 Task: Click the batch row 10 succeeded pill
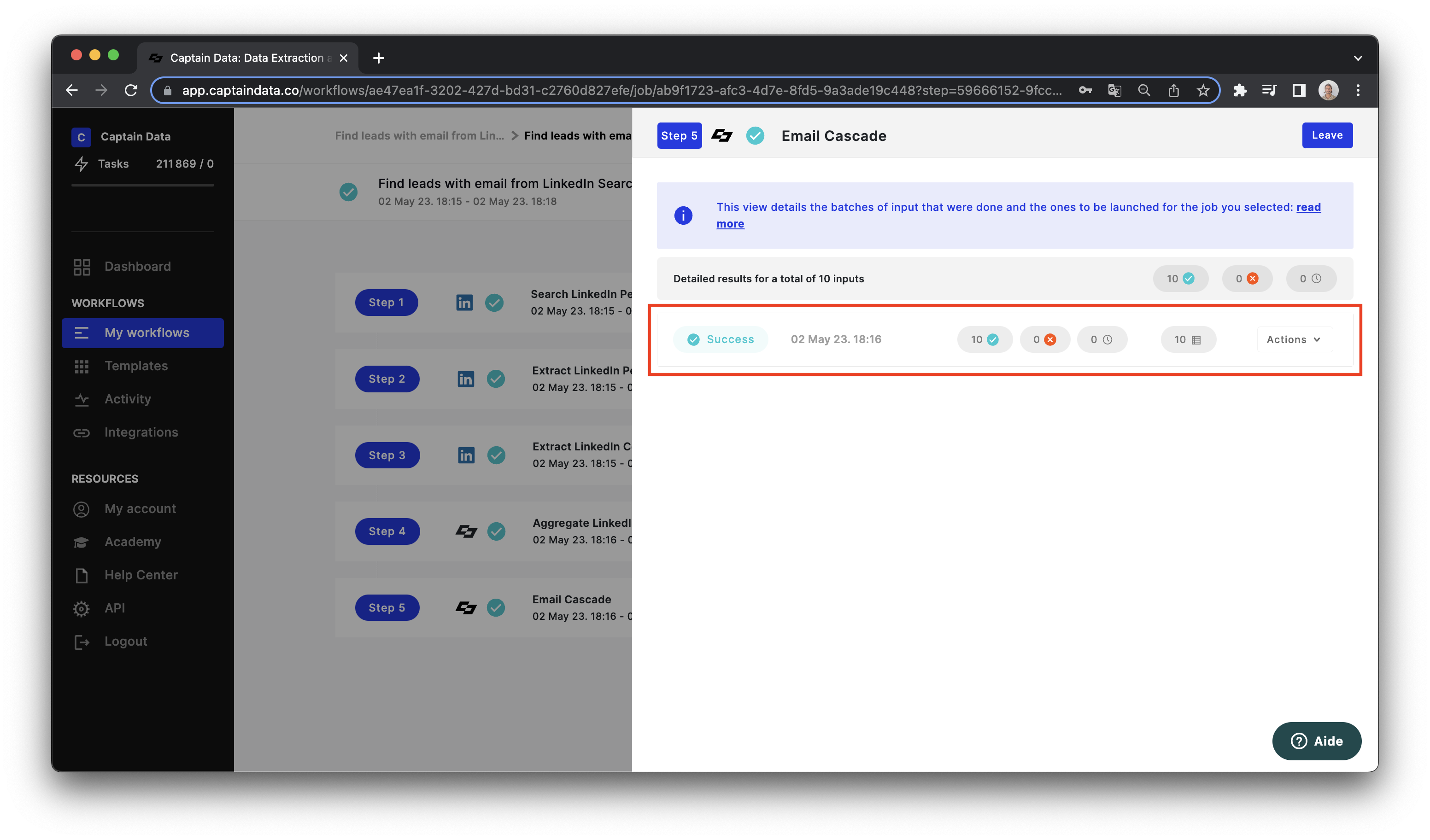(985, 339)
